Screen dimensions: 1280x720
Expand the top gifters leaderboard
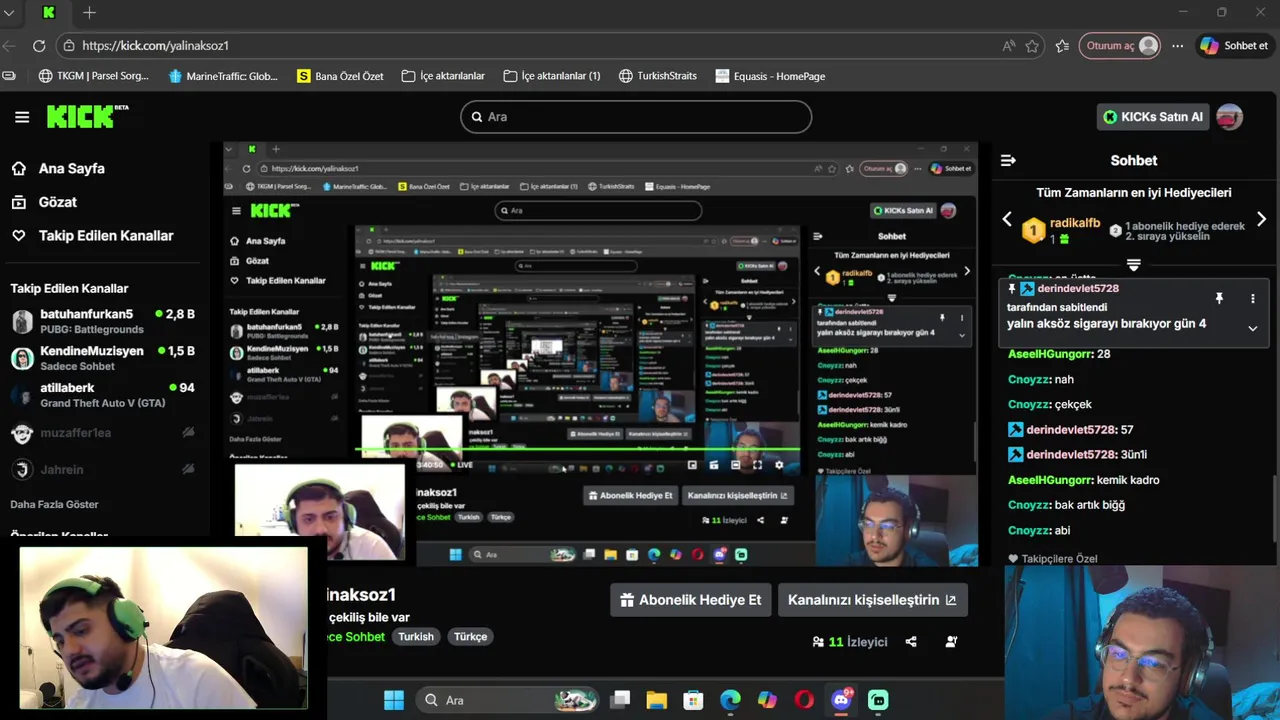1133,265
